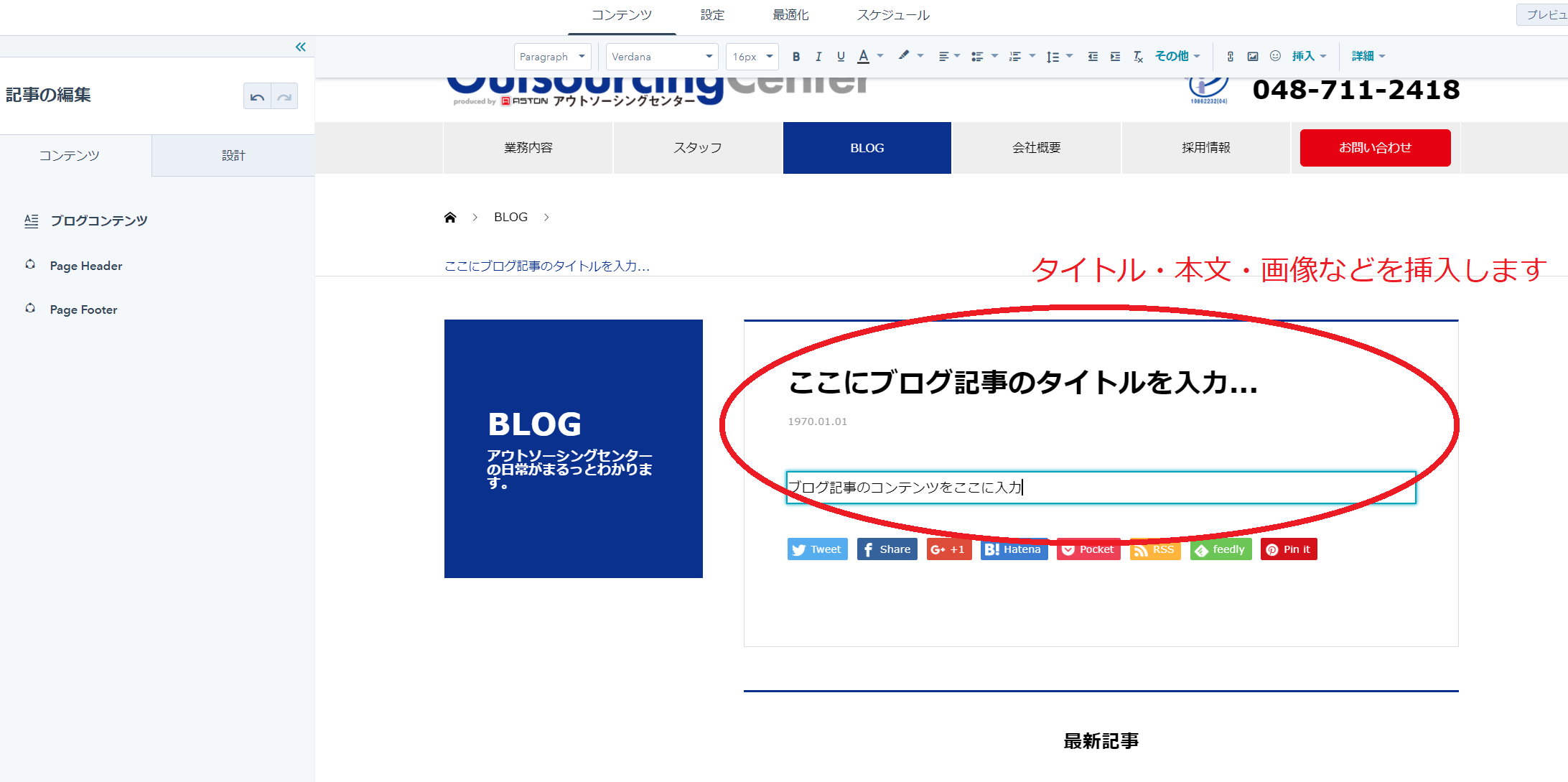Open the highlight color dropdown arrow

pos(920,56)
